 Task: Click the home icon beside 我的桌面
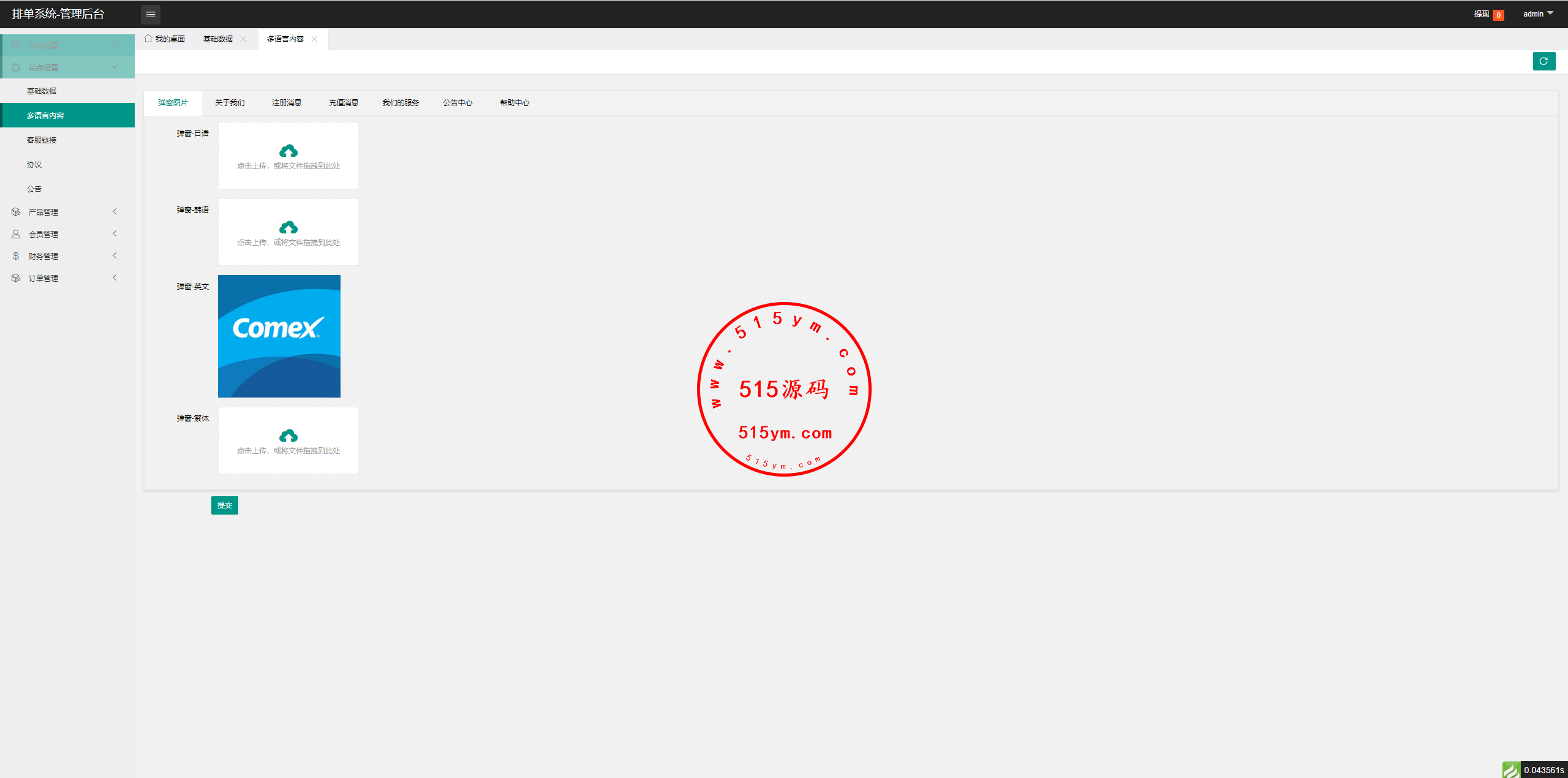coord(148,39)
